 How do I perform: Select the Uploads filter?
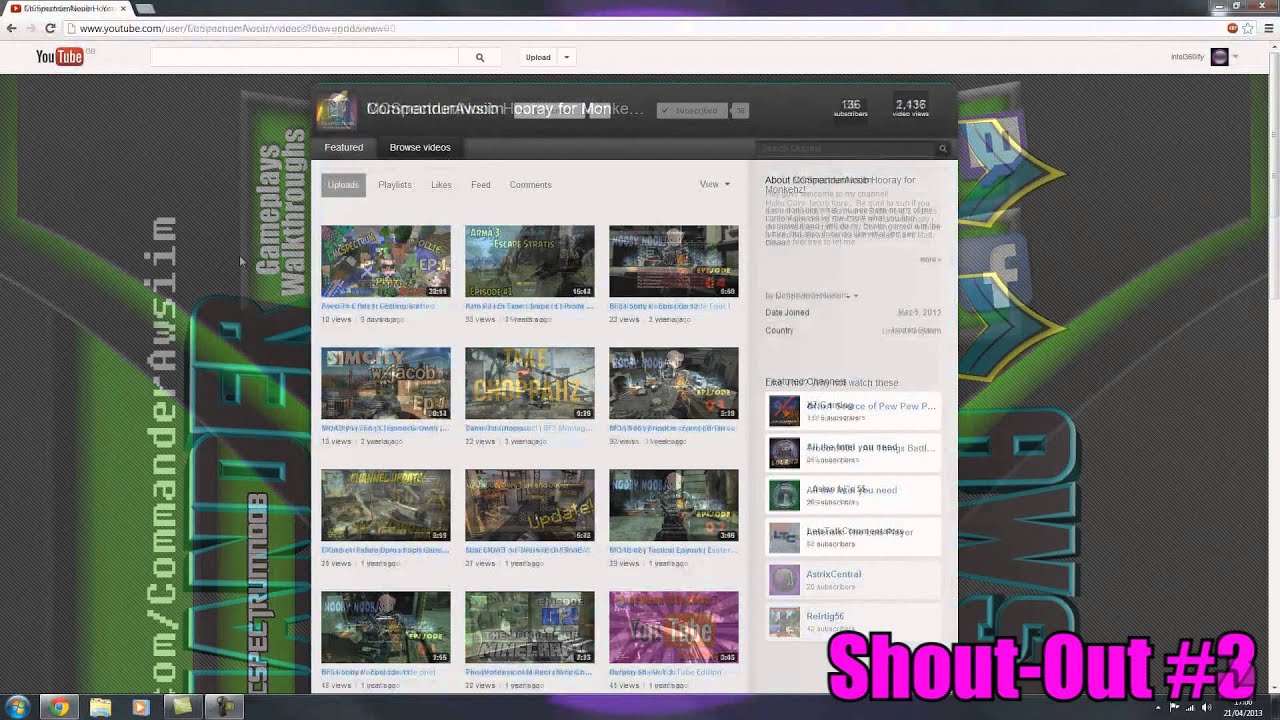pyautogui.click(x=343, y=184)
